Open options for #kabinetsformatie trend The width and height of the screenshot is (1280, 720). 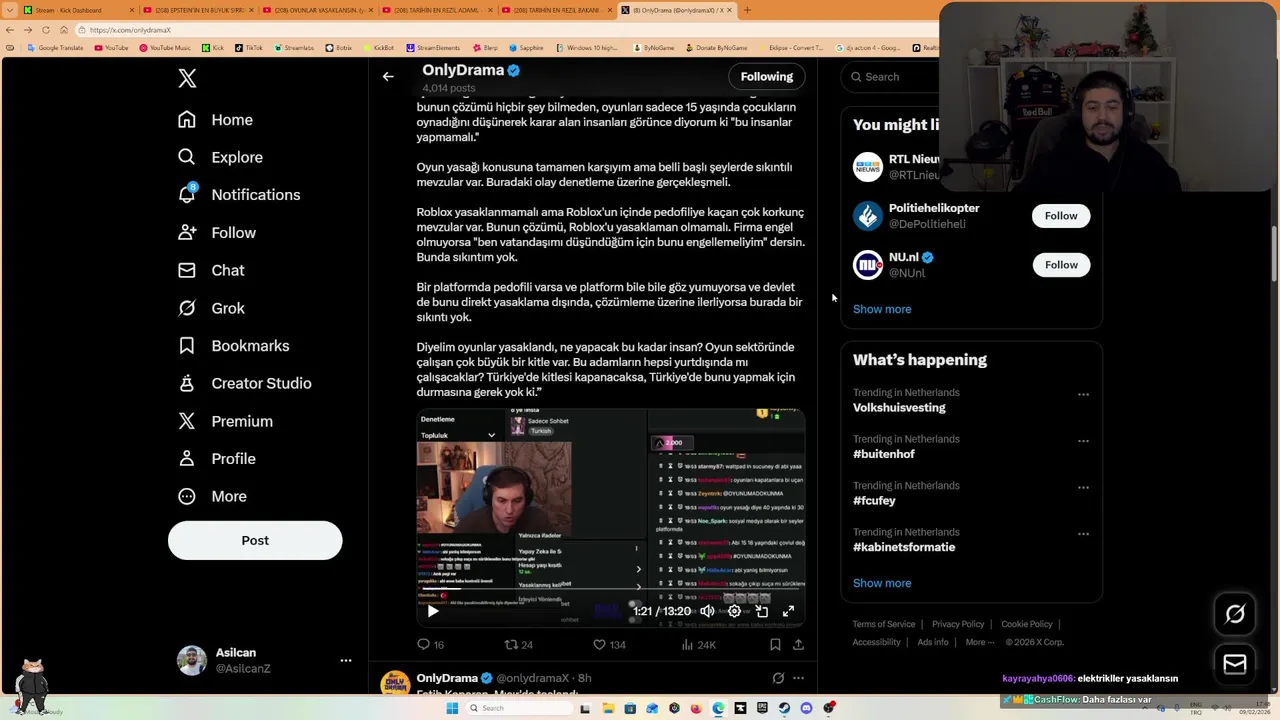(x=1083, y=534)
